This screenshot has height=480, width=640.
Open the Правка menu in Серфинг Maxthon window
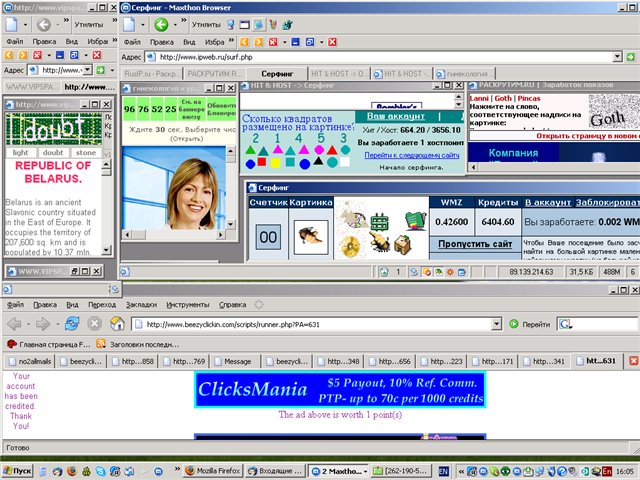pyautogui.click(x=162, y=42)
